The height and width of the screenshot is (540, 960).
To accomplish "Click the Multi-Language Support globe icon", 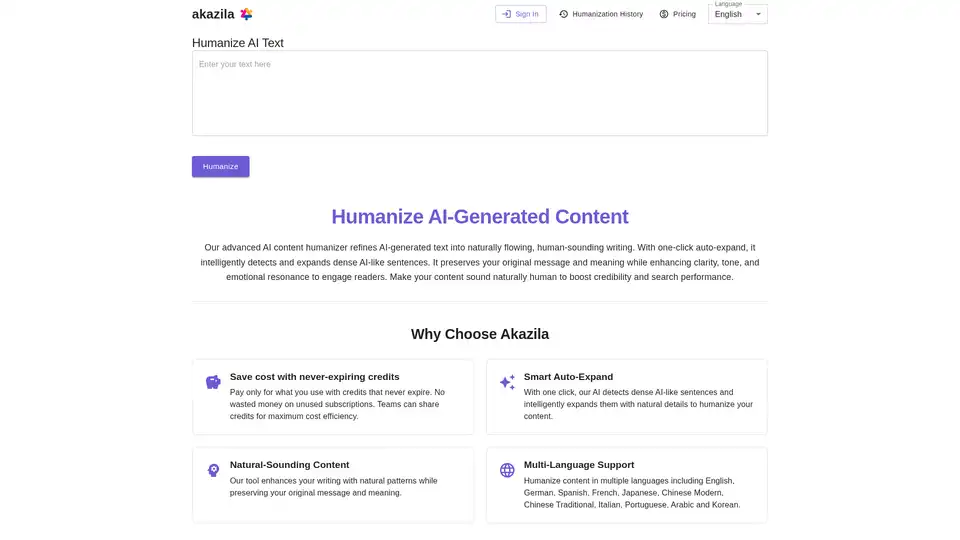I will click(507, 470).
